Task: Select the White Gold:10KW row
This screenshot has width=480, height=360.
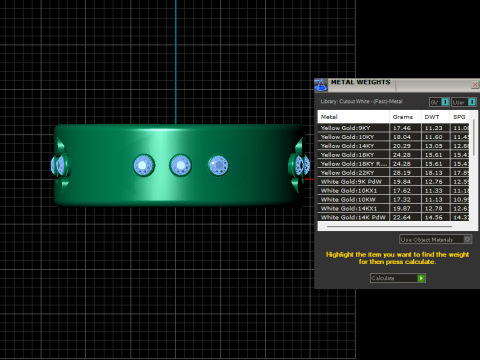Action: coord(393,200)
